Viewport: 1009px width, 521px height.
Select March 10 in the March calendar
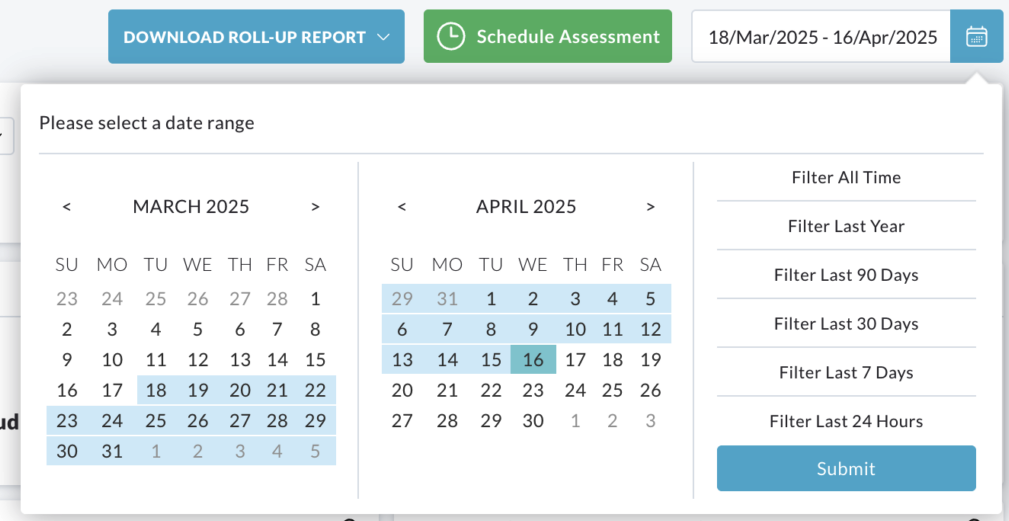tap(112, 360)
